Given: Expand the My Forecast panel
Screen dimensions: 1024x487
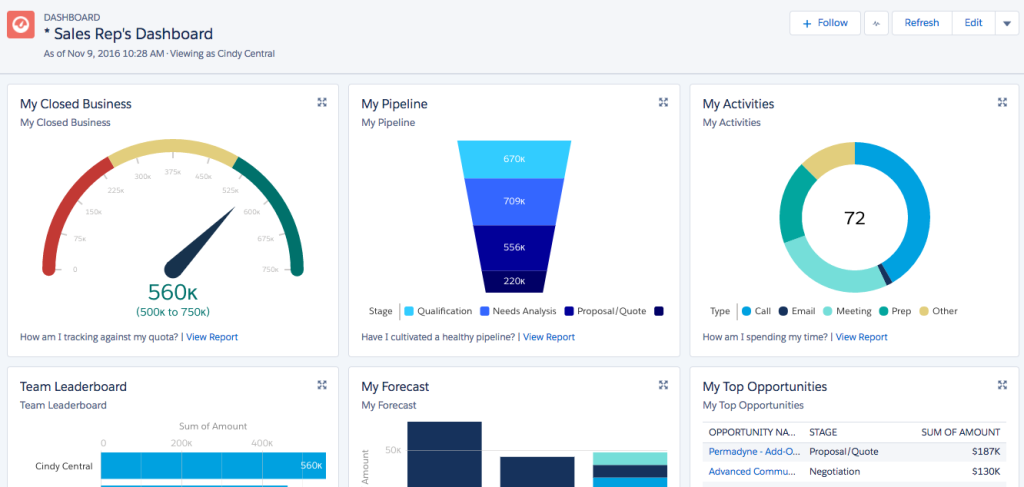Looking at the screenshot, I should pos(663,385).
